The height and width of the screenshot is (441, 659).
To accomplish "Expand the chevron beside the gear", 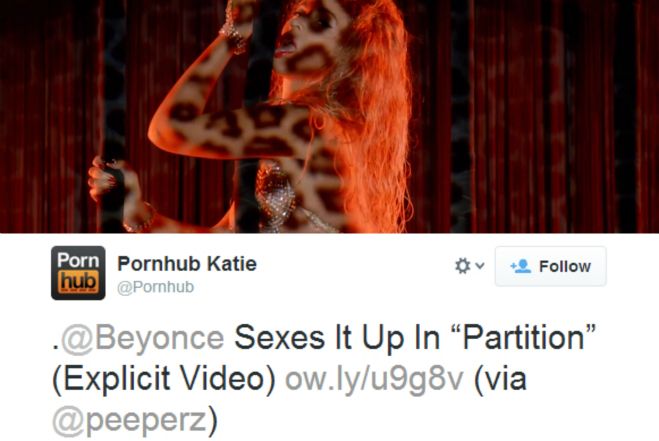I will point(480,266).
